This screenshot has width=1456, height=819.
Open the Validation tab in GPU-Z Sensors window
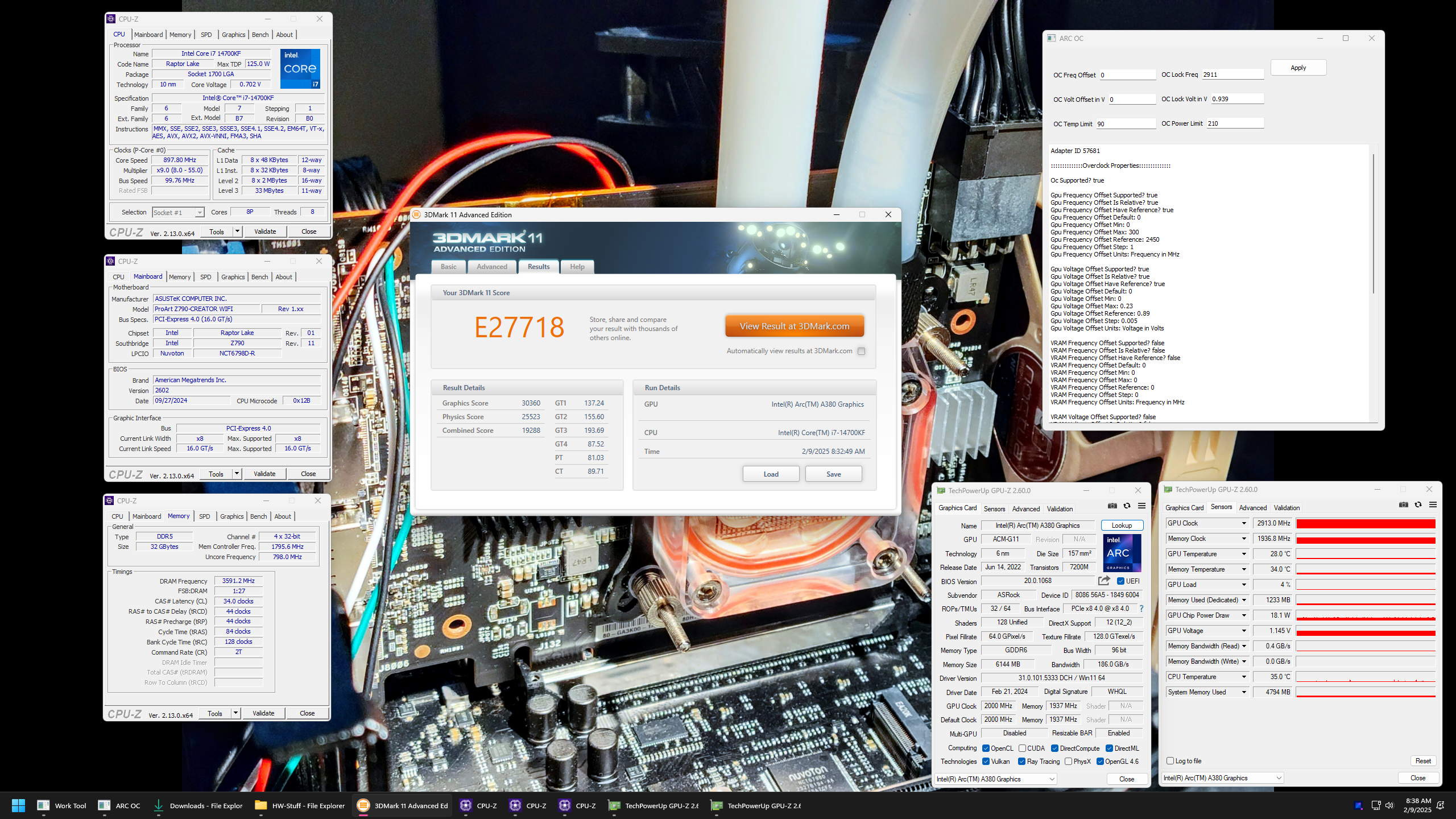click(x=1287, y=507)
